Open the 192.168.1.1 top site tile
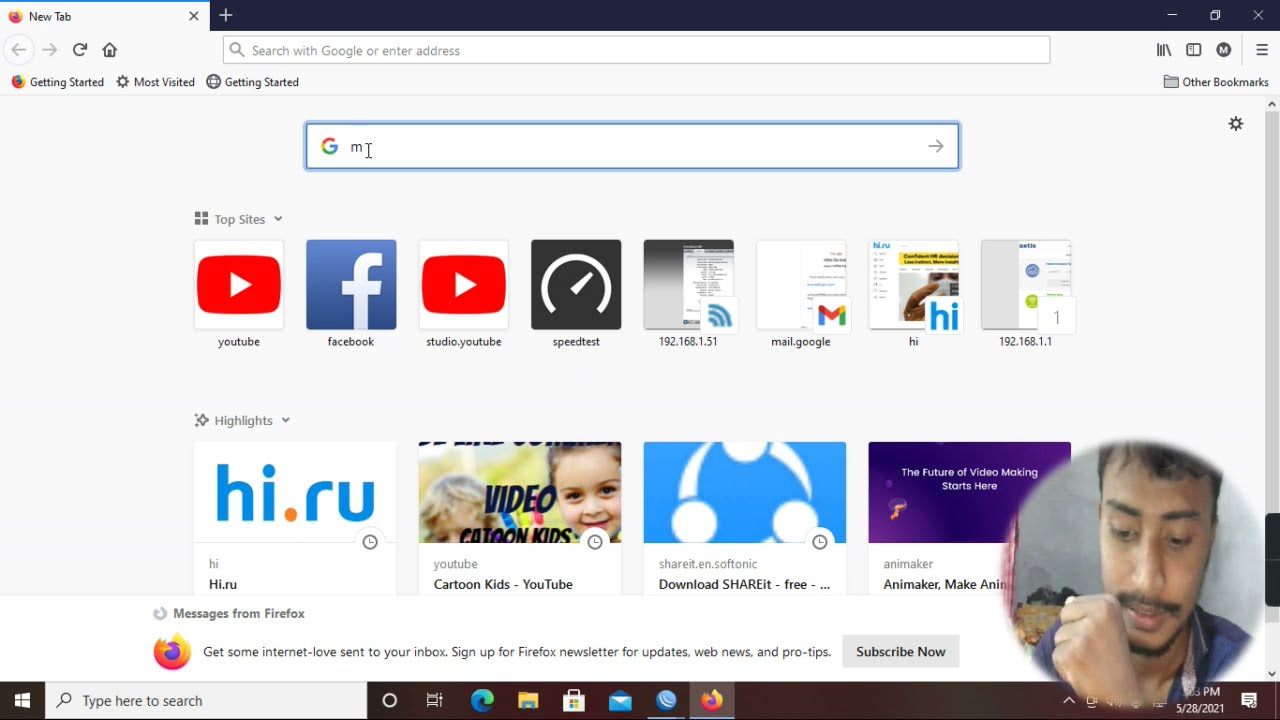This screenshot has height=720, width=1280. (1026, 294)
